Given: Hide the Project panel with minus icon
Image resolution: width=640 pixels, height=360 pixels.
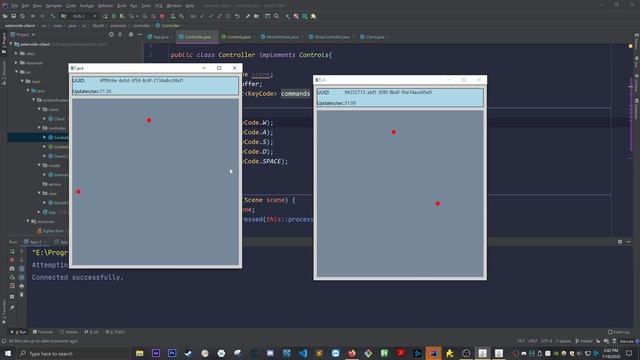Looking at the screenshot, I should (x=140, y=35).
